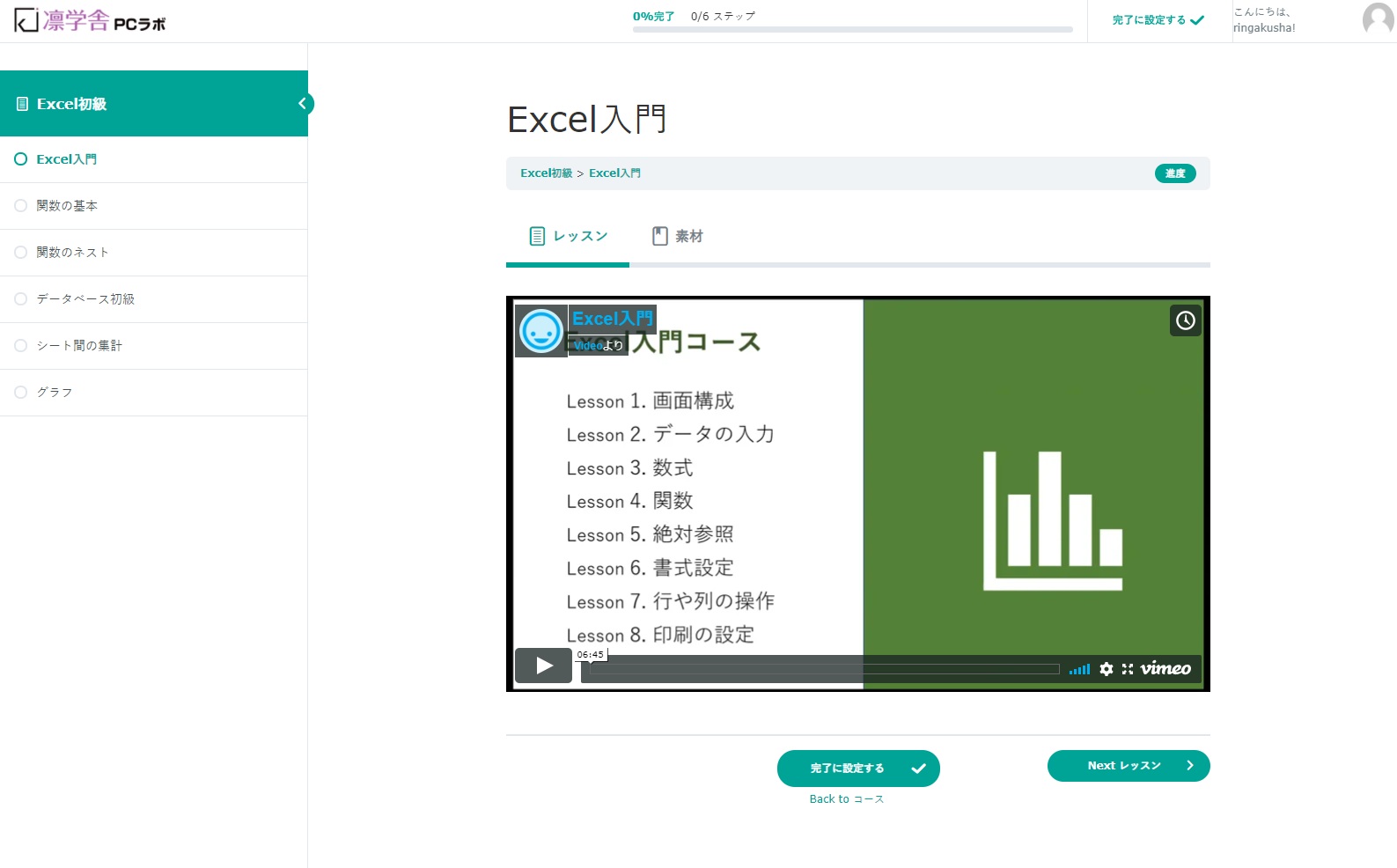
Task: Switch to the 素材 tab
Action: click(x=678, y=236)
